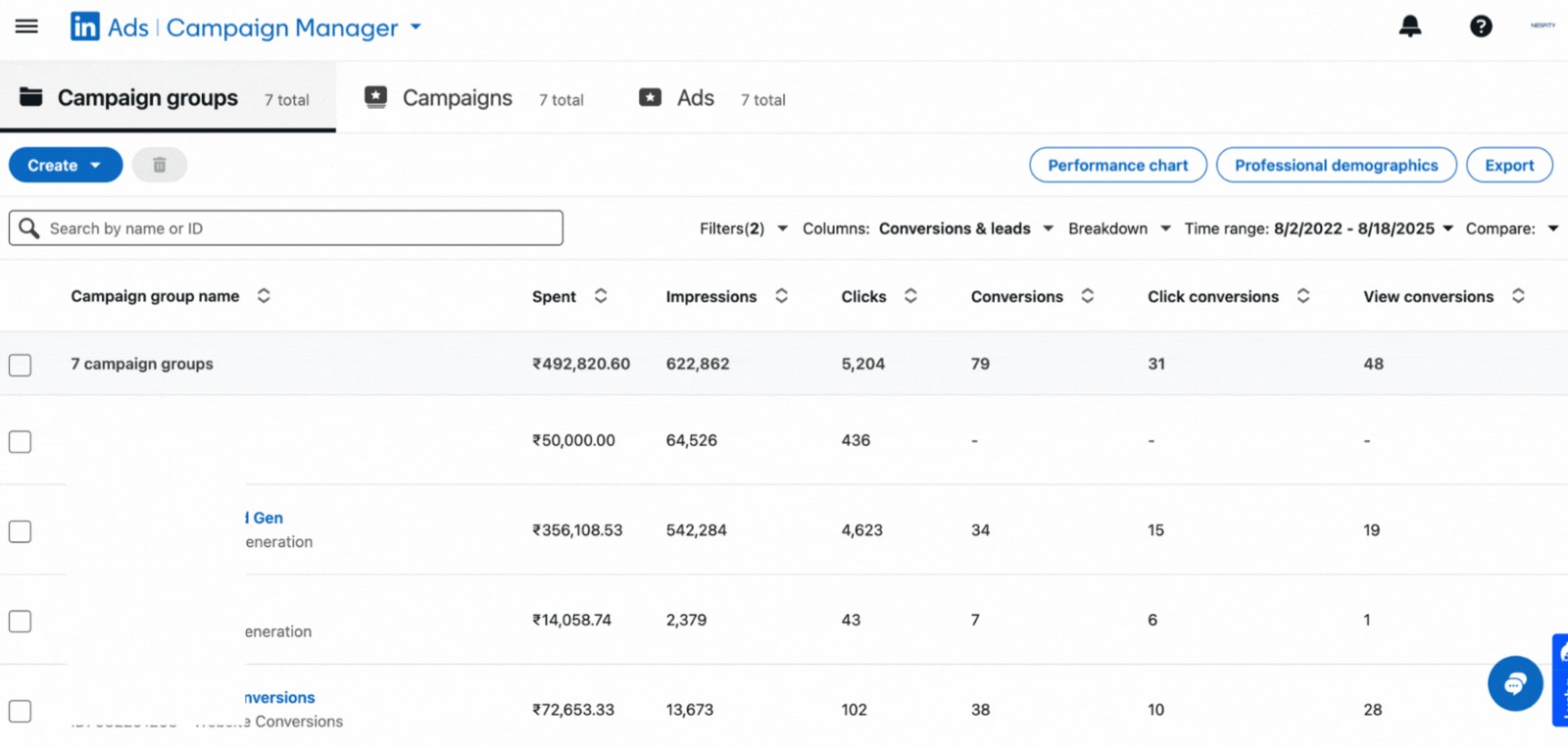
Task: Sort by Campaign group name
Action: [x=264, y=296]
